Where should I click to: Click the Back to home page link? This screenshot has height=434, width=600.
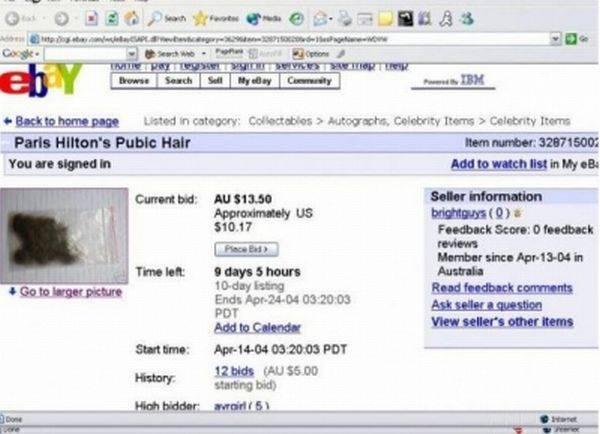pos(67,121)
